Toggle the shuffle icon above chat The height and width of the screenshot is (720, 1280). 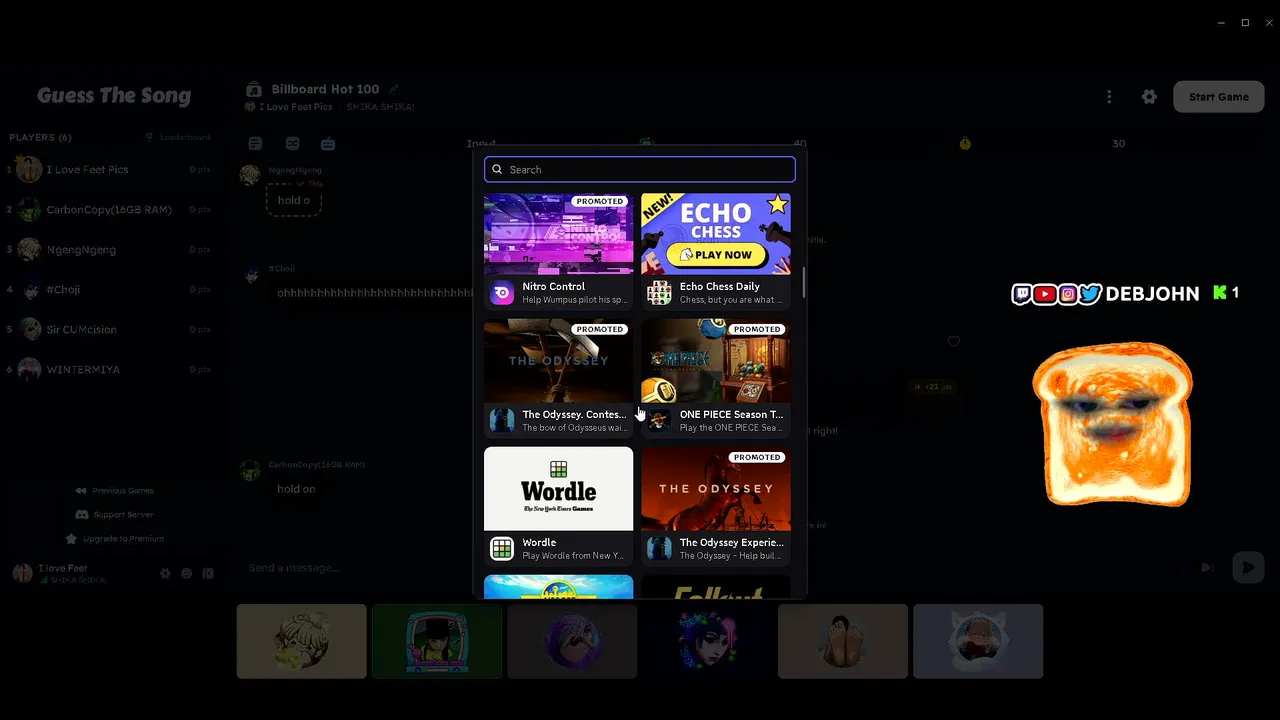292,144
